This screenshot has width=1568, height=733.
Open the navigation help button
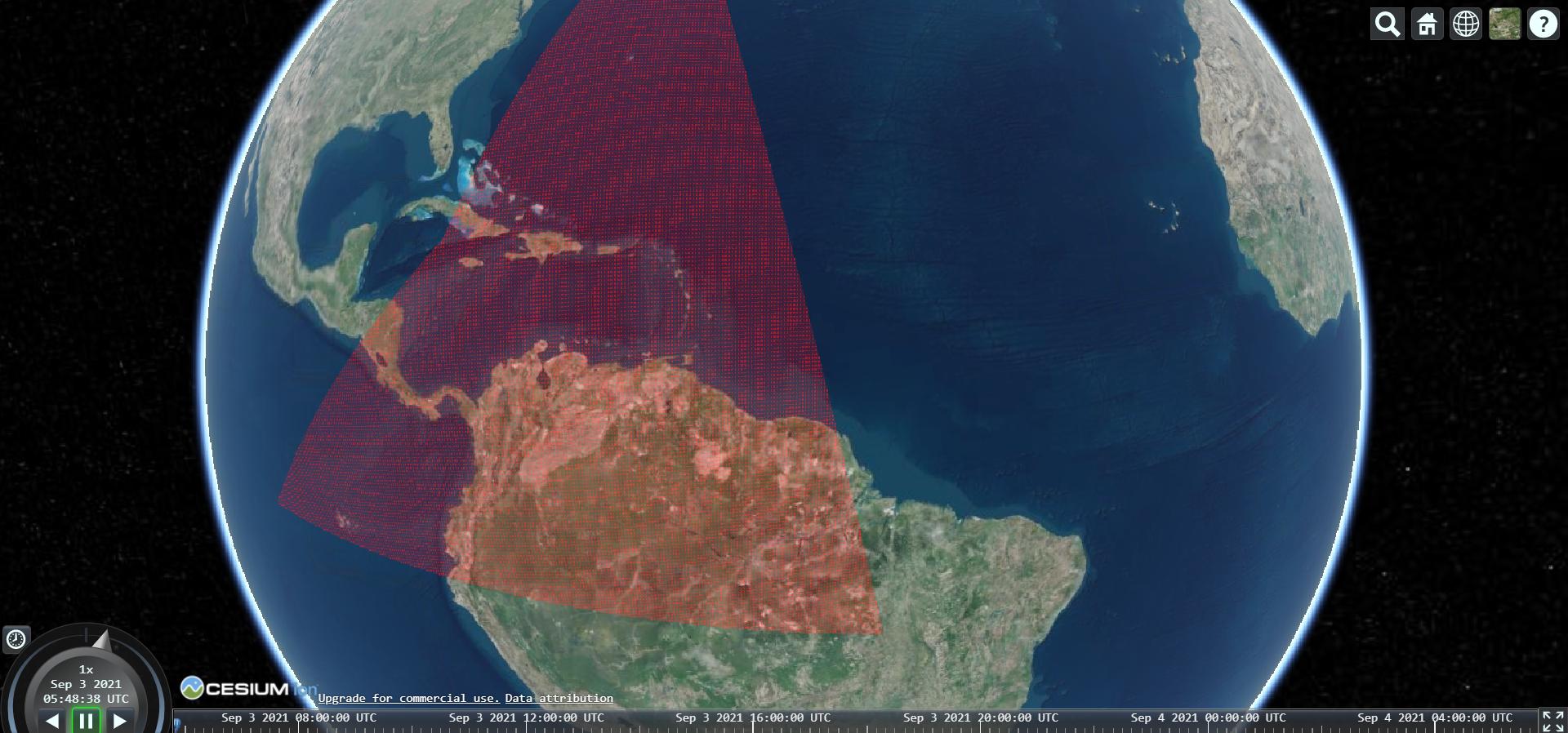point(1543,24)
